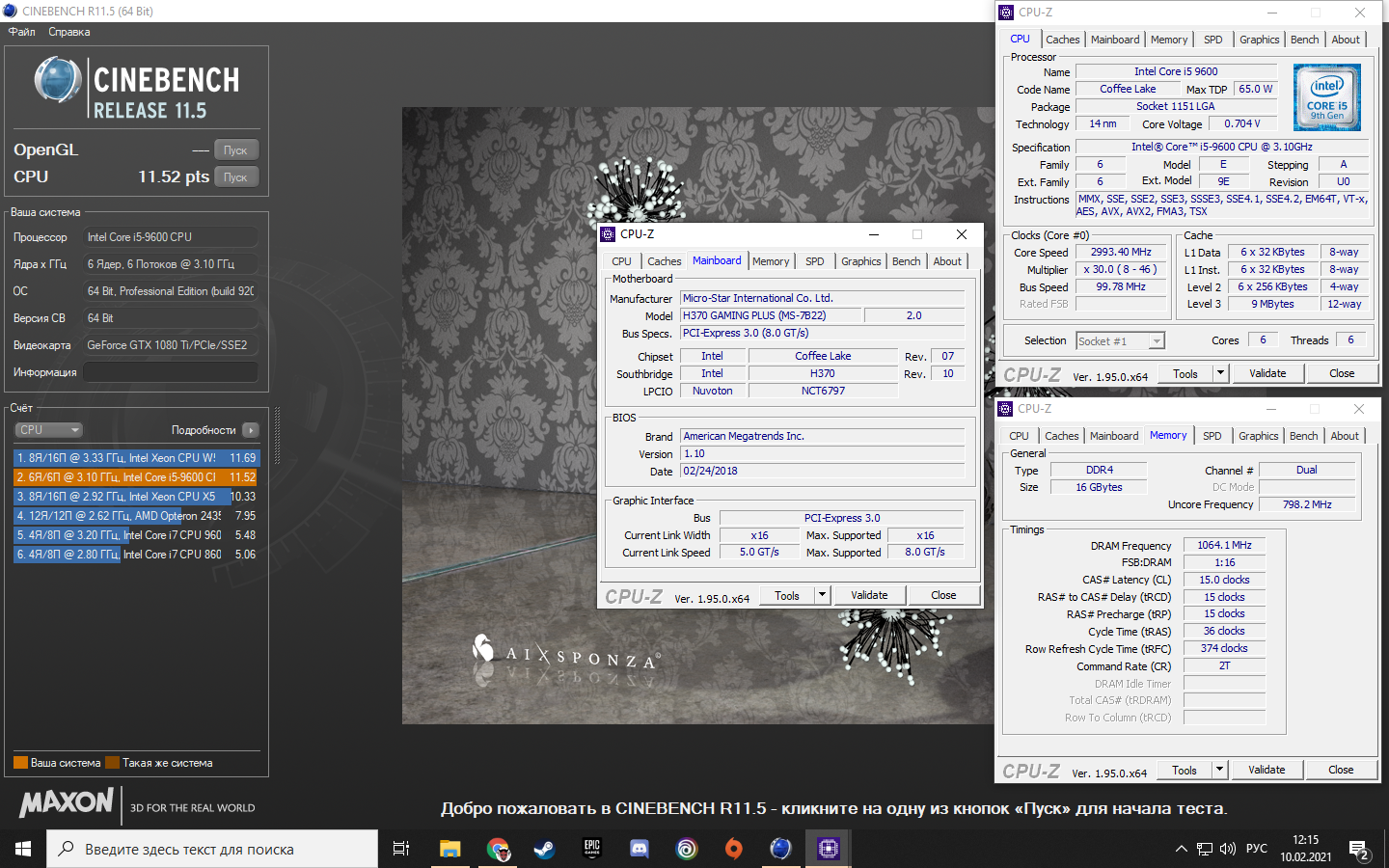Open the network status tray icon
The width and height of the screenshot is (1389, 868).
point(1205,849)
